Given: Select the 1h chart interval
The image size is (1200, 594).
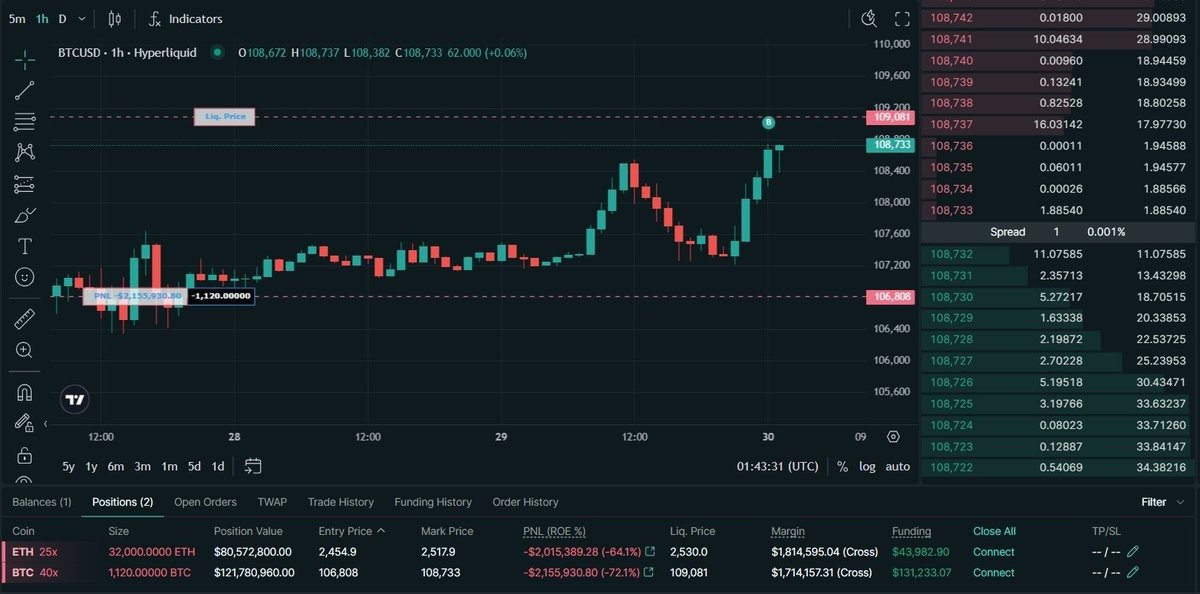Looking at the screenshot, I should pyautogui.click(x=42, y=18).
